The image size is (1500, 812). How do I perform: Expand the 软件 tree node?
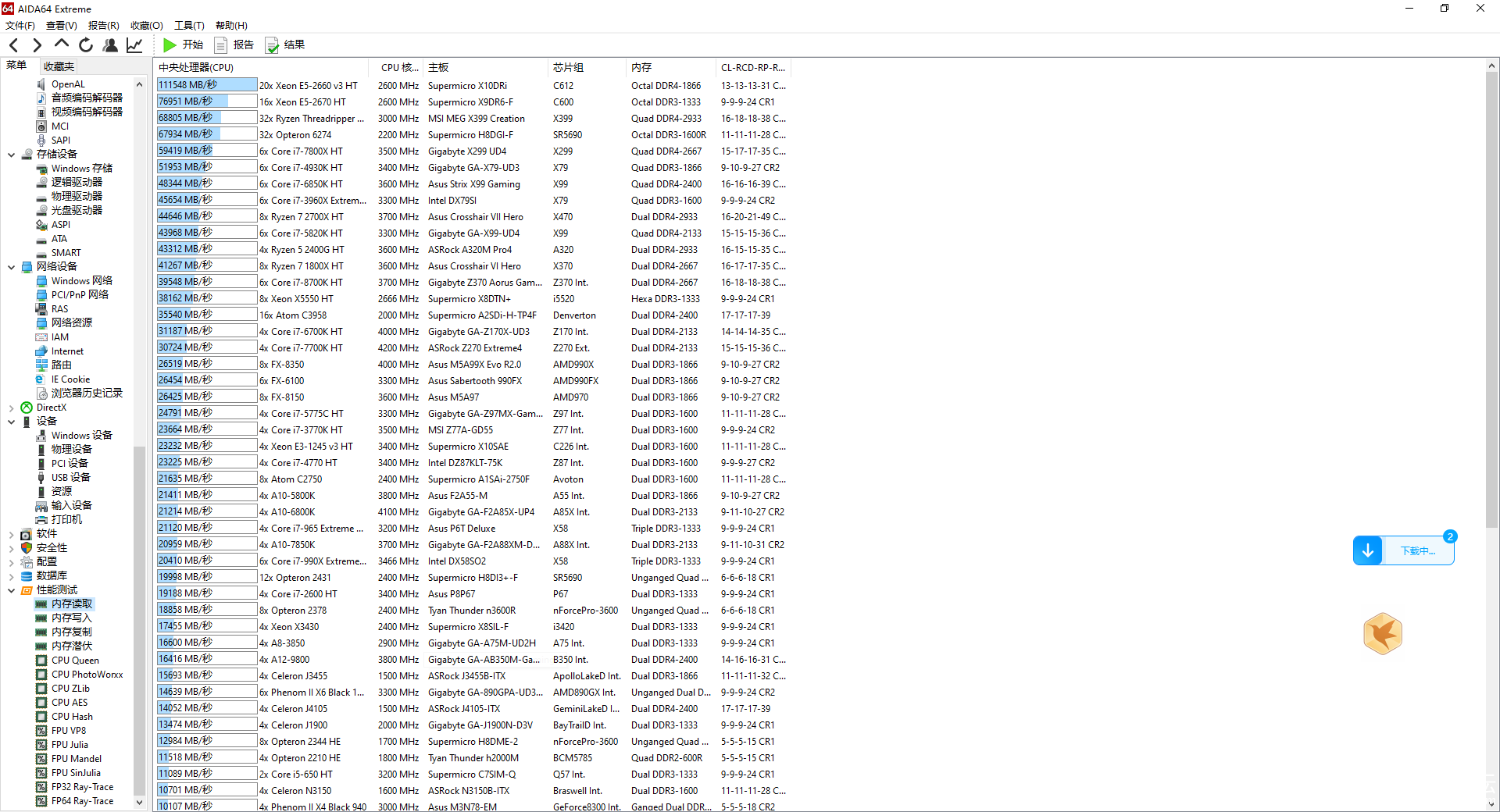point(11,534)
